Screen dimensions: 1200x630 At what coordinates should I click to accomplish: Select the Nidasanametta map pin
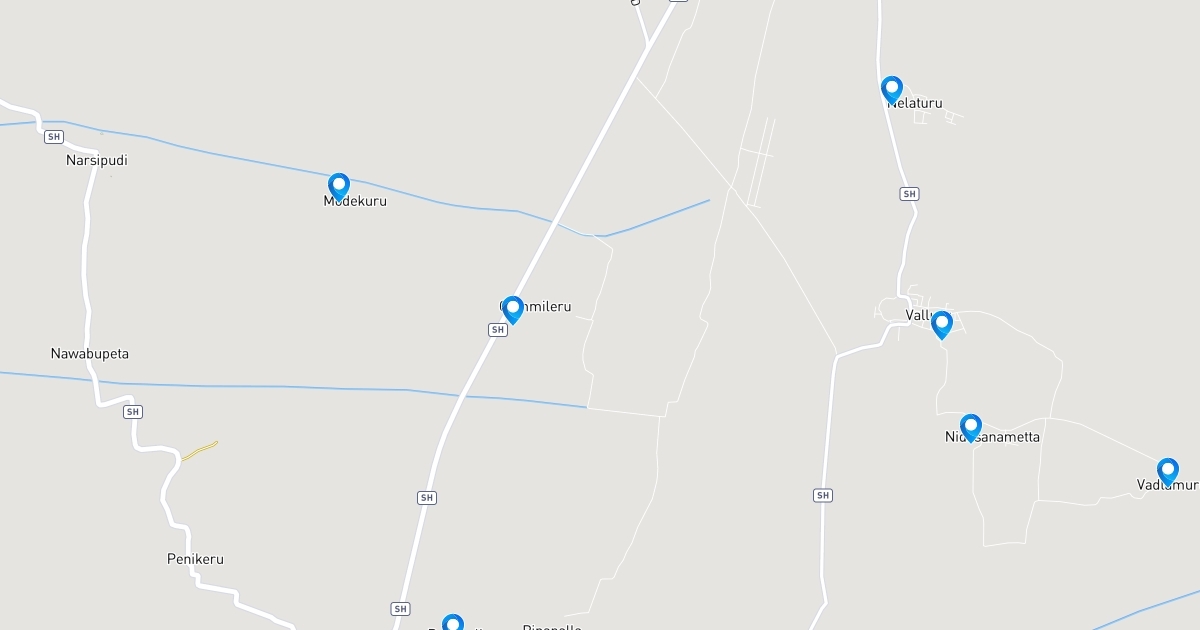[x=970, y=428]
